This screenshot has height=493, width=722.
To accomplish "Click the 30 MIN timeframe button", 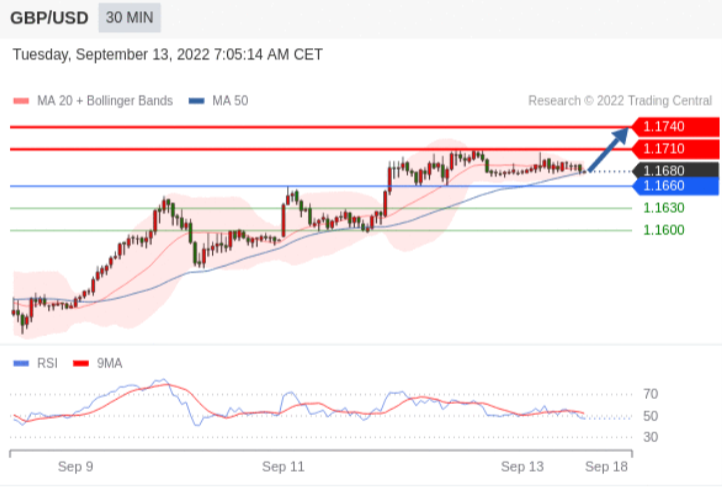I will [x=129, y=18].
